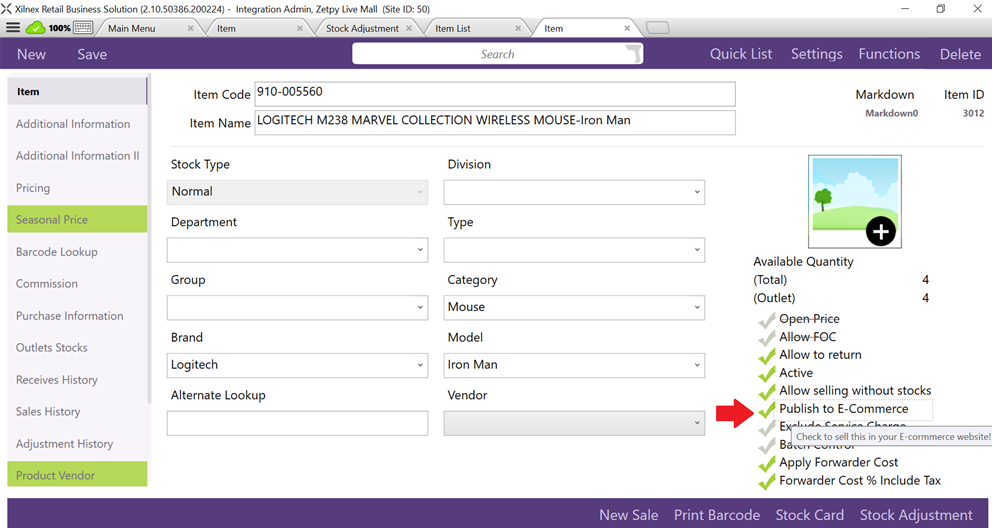Click the Alternate Lookup input field

pos(297,423)
